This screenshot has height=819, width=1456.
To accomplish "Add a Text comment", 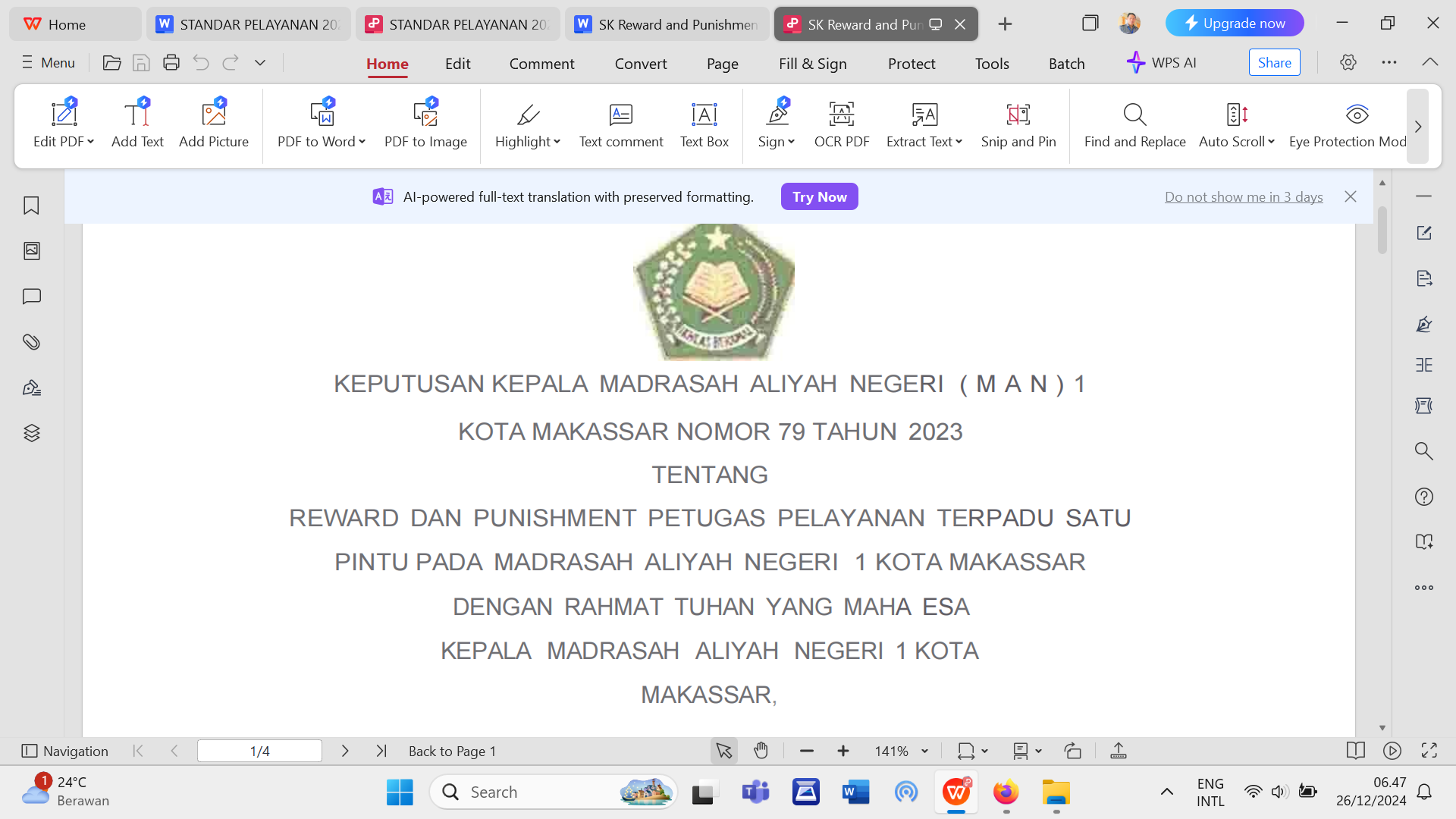I will 621,125.
